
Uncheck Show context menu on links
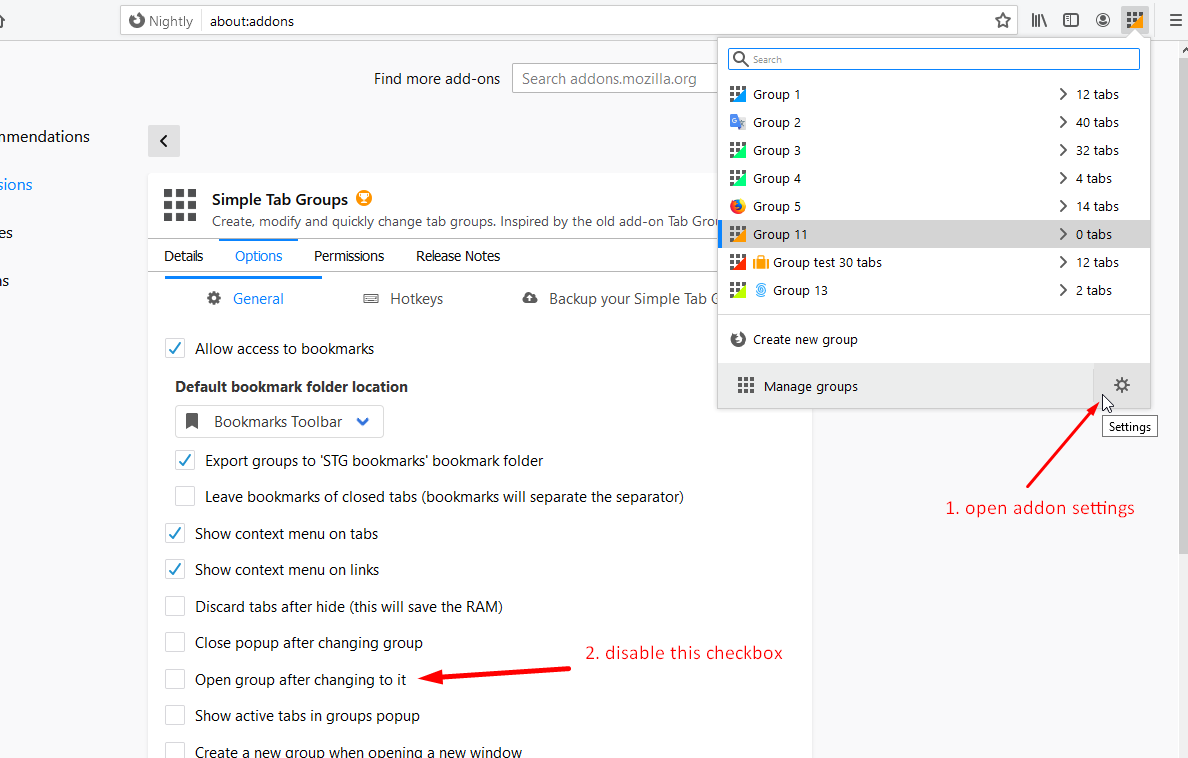(175, 569)
